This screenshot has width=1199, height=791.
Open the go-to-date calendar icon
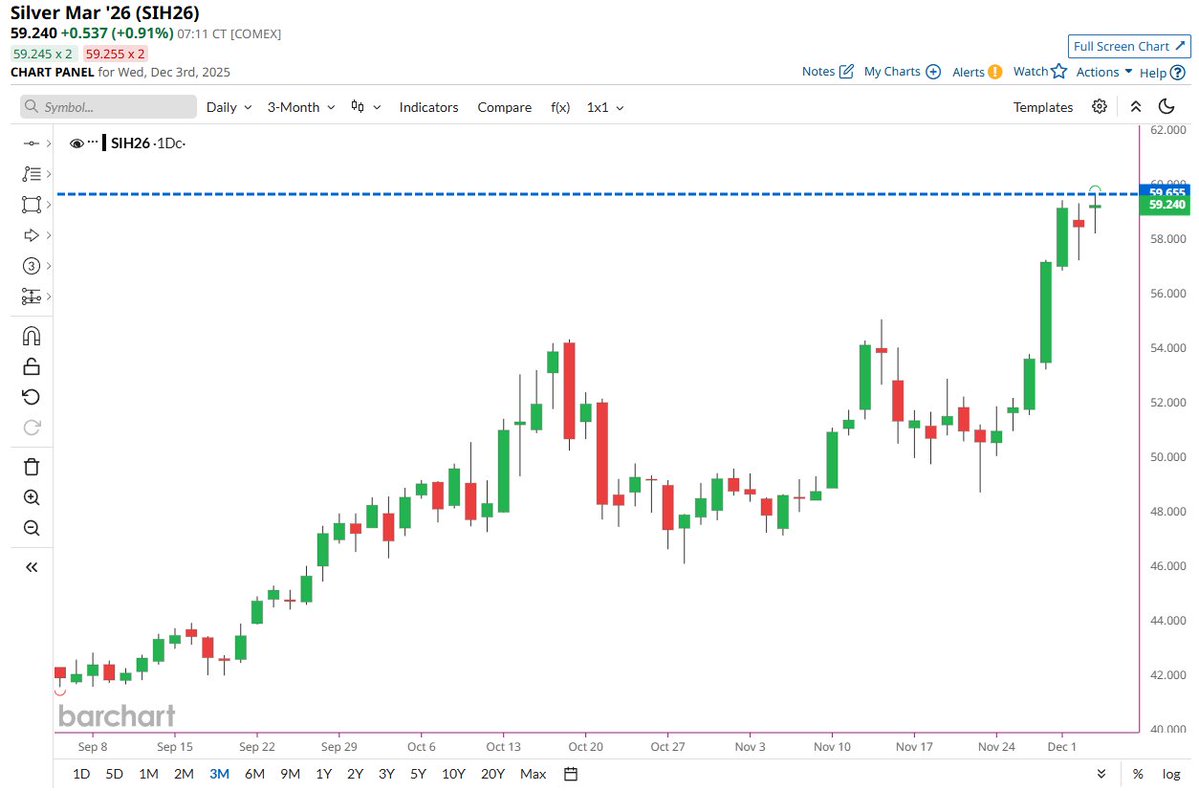tap(568, 773)
